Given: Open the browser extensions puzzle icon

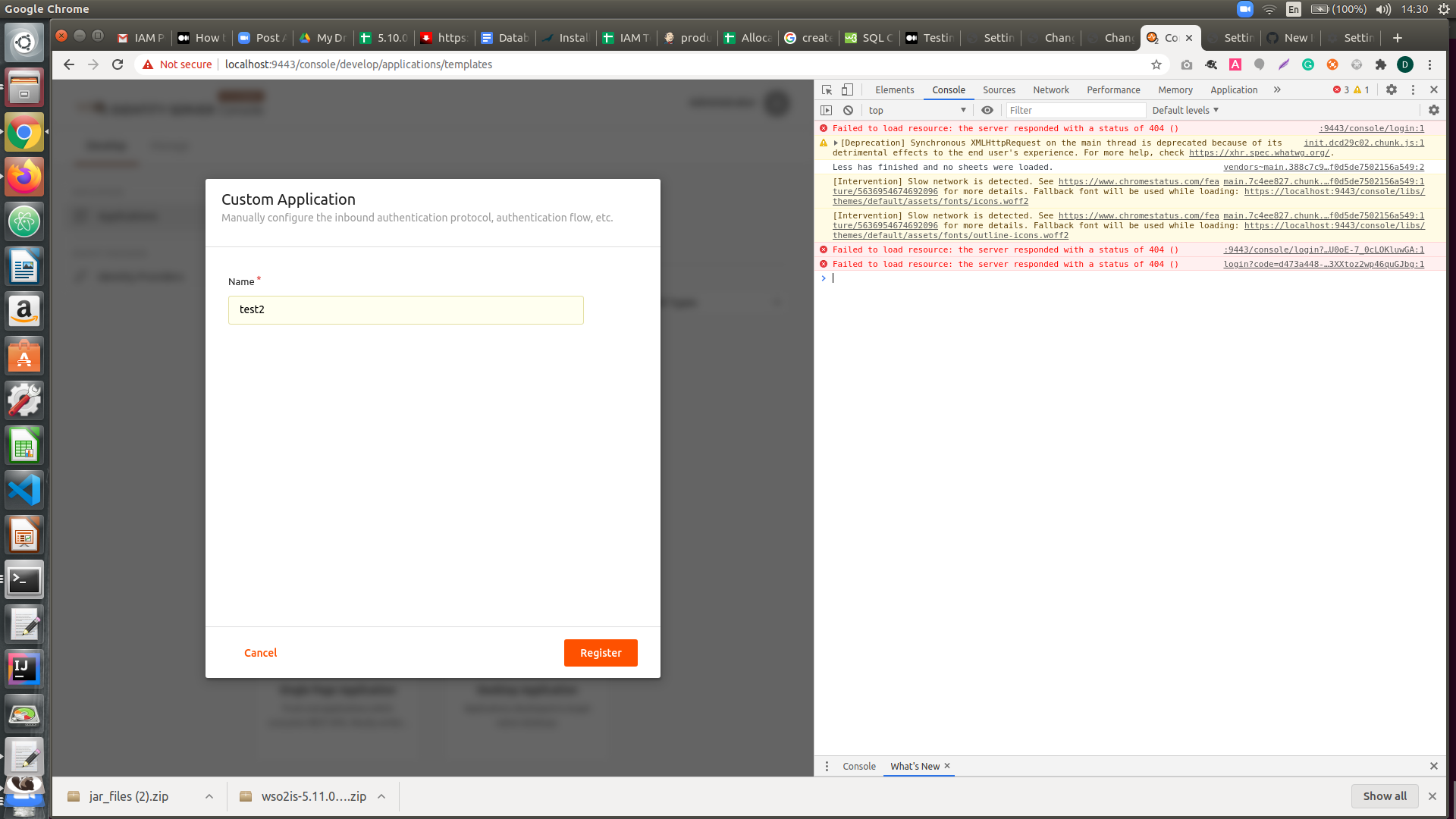Looking at the screenshot, I should coord(1381,65).
